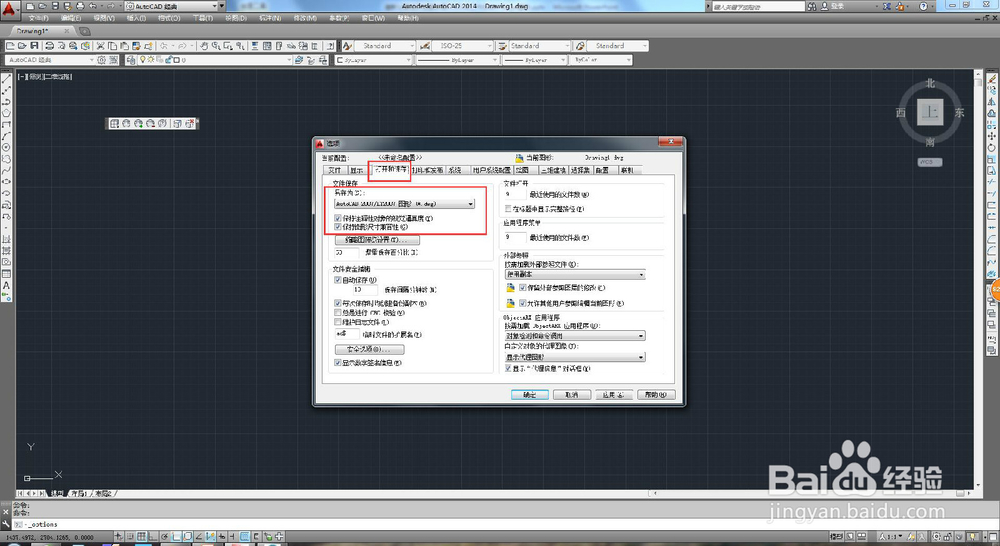Click the Undo arrow in quick access toolbar
The image size is (1000, 546).
pyautogui.click(x=92, y=6)
